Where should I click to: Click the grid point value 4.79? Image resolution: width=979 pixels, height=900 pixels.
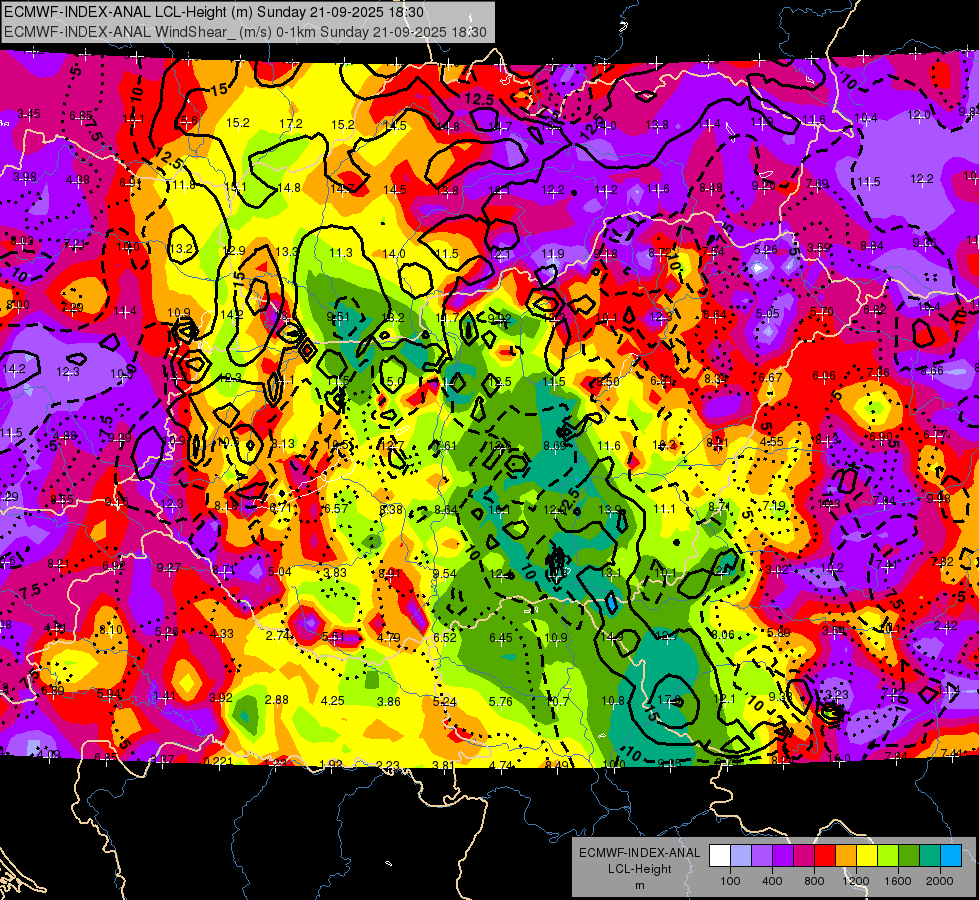click(389, 638)
